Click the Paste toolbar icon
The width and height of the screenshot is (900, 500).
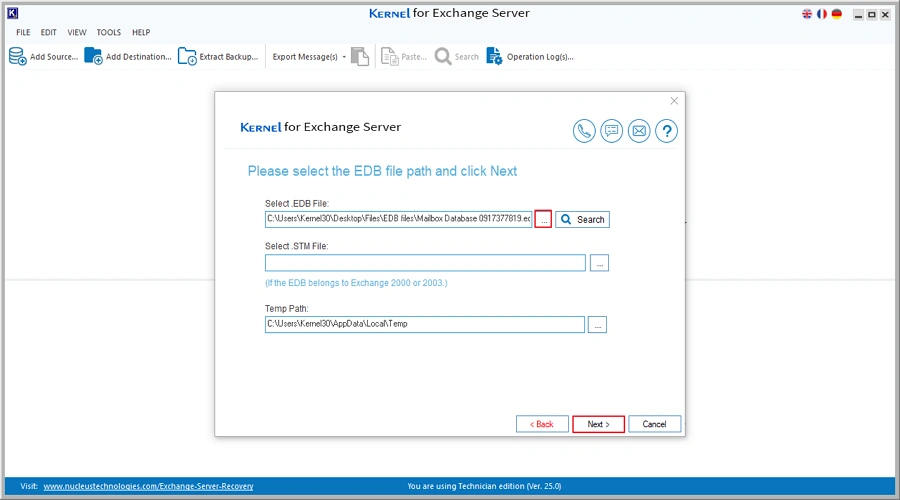pyautogui.click(x=390, y=56)
